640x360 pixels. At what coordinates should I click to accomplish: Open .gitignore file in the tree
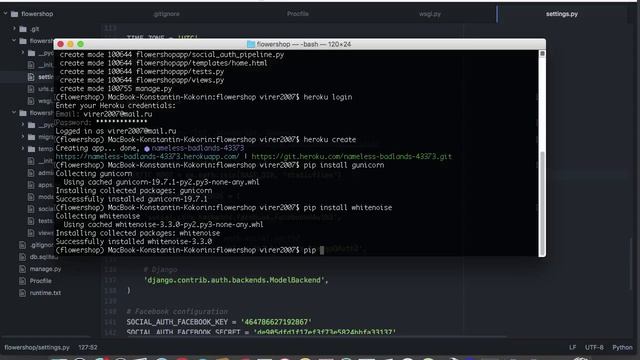click(42, 245)
